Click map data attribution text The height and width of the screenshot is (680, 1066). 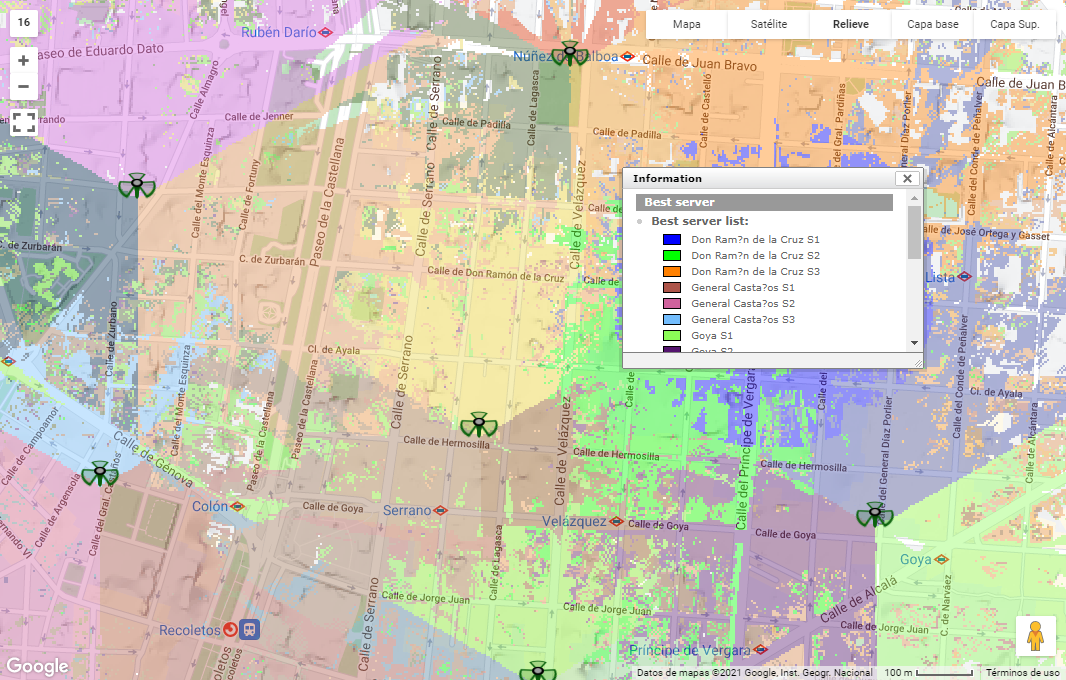coord(755,673)
